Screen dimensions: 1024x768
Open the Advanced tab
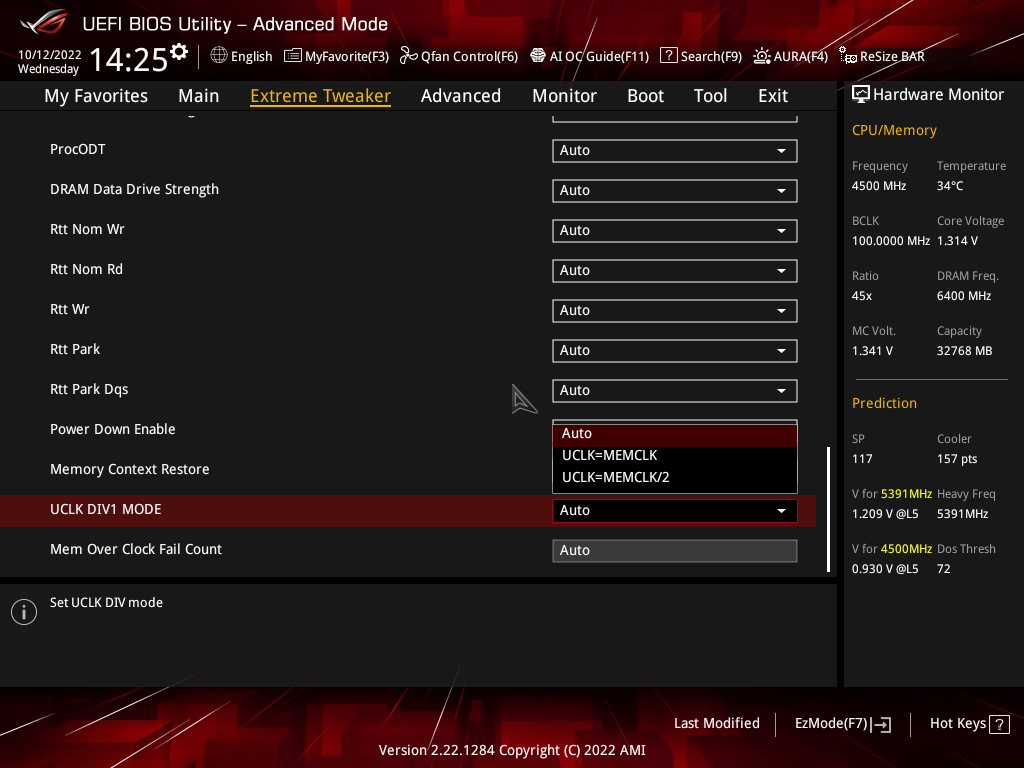[x=461, y=96]
